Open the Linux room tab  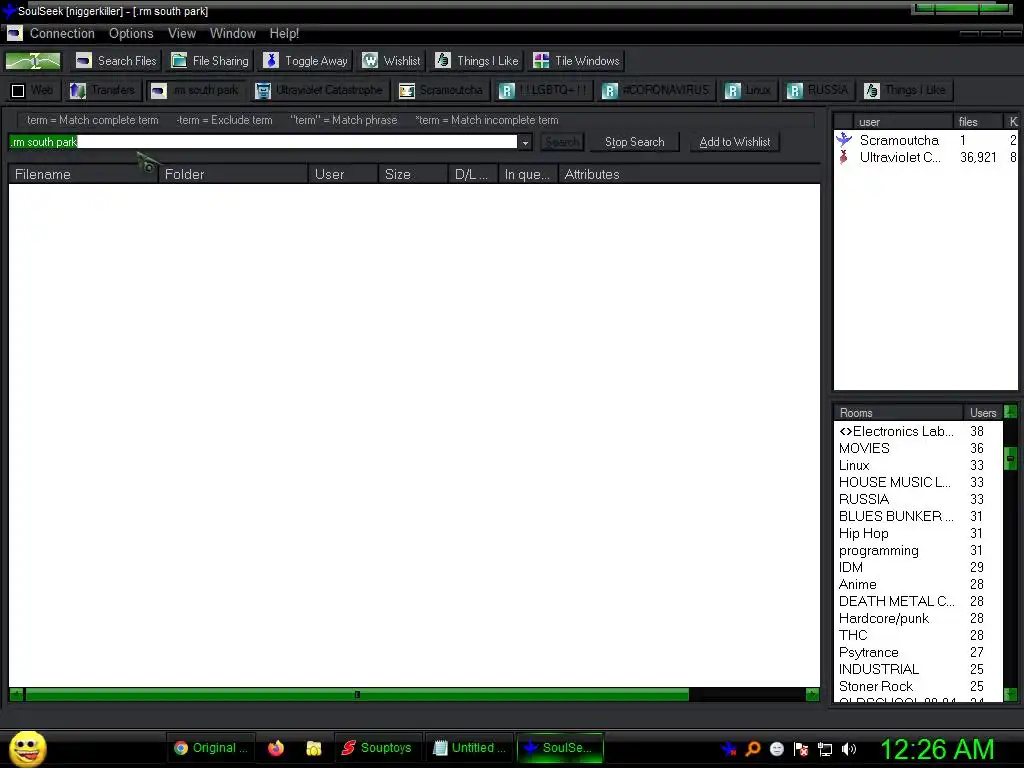tap(748, 90)
